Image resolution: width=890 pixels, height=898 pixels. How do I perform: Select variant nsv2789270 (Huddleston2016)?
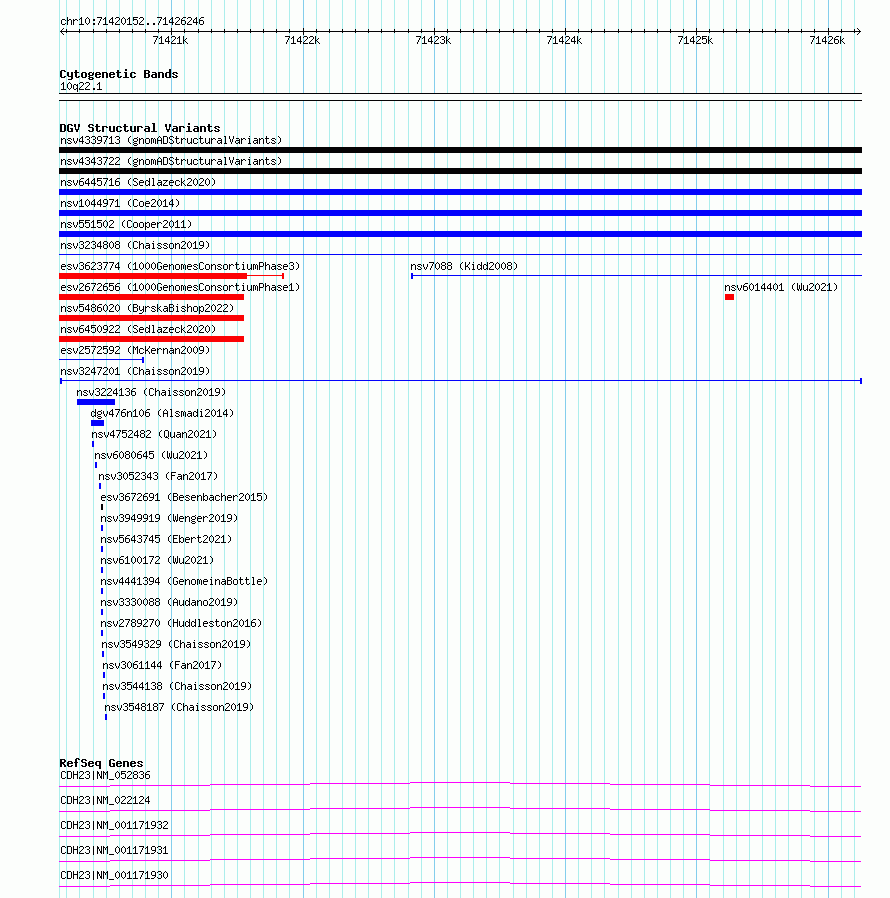click(181, 623)
